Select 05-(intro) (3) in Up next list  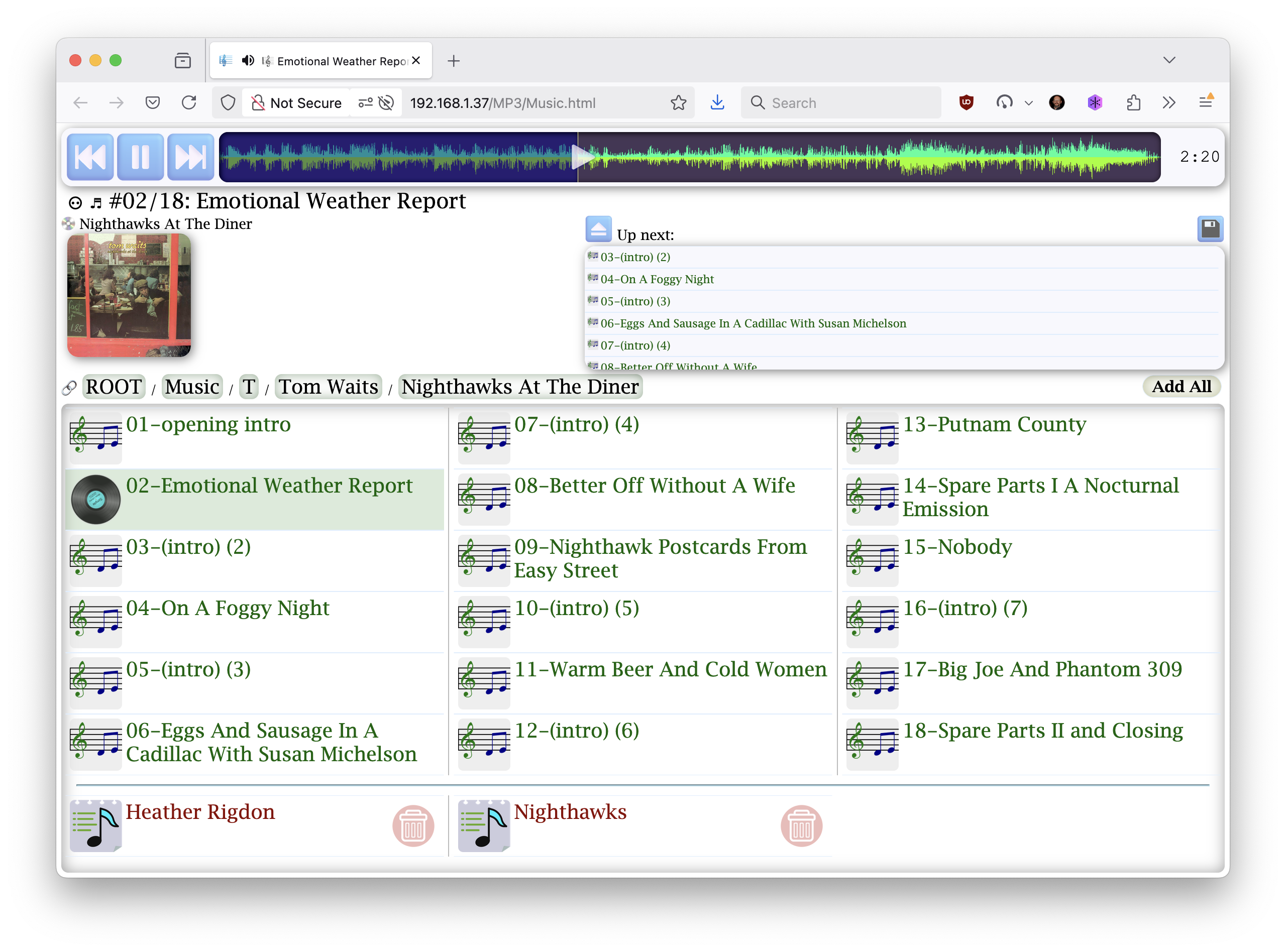pos(635,301)
